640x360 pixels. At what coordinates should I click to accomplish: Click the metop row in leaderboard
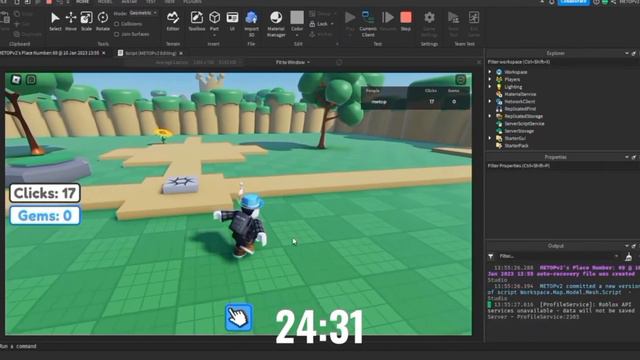(x=415, y=102)
